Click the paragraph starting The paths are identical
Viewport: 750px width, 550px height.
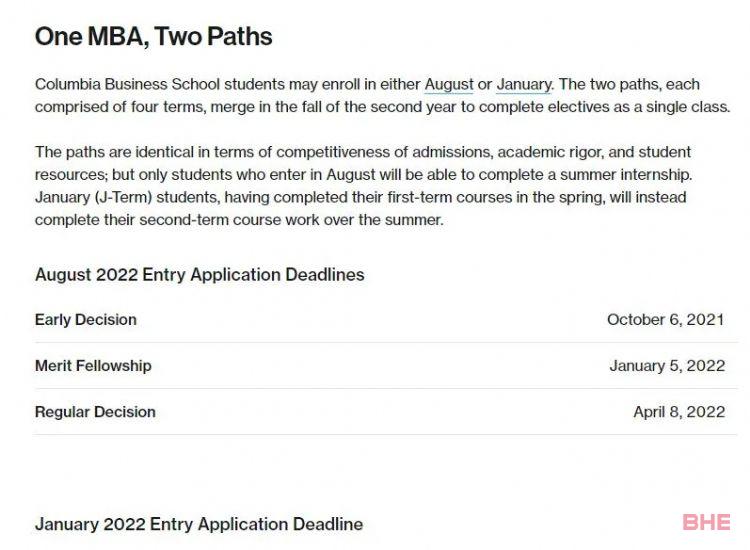pos(364,186)
